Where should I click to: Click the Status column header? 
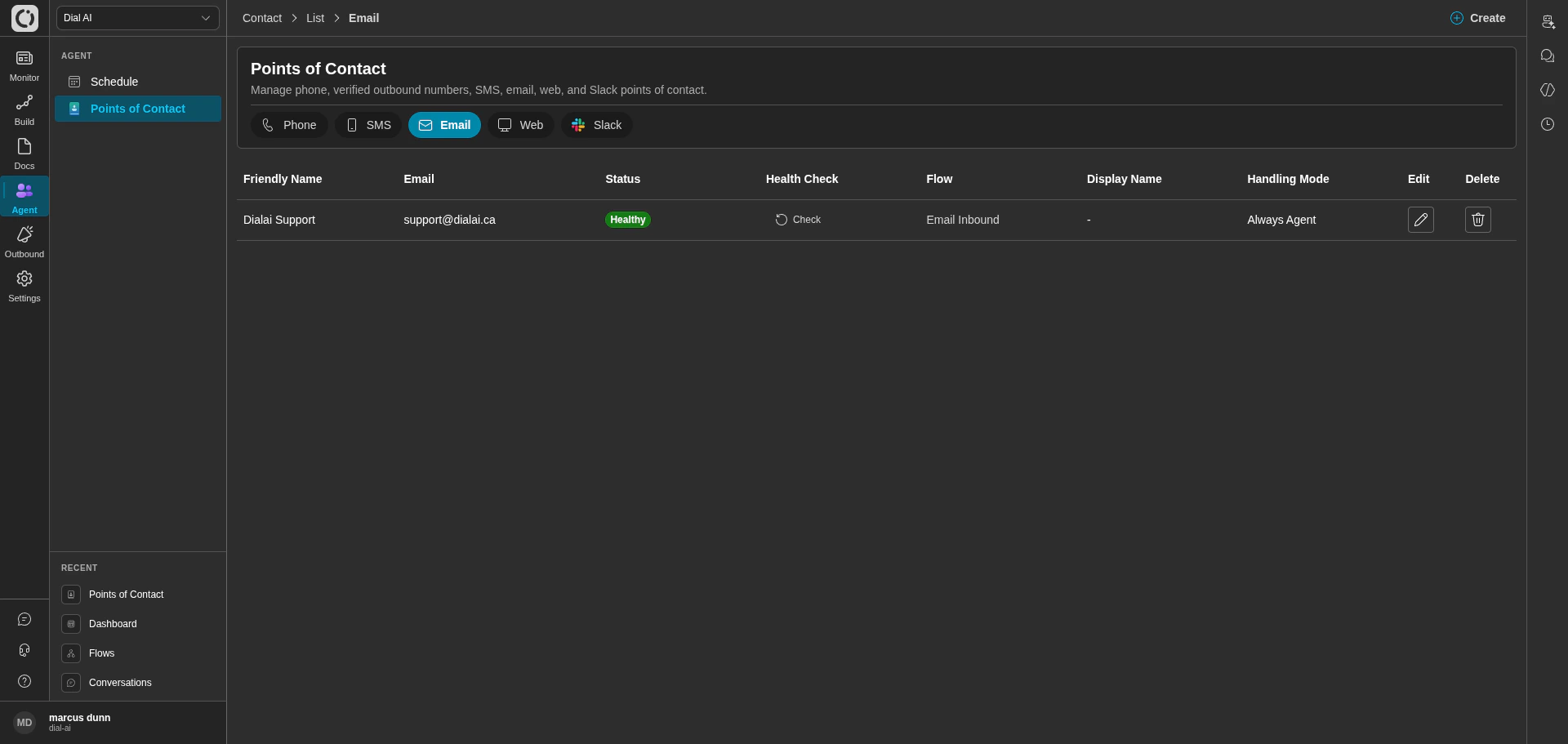tap(622, 179)
